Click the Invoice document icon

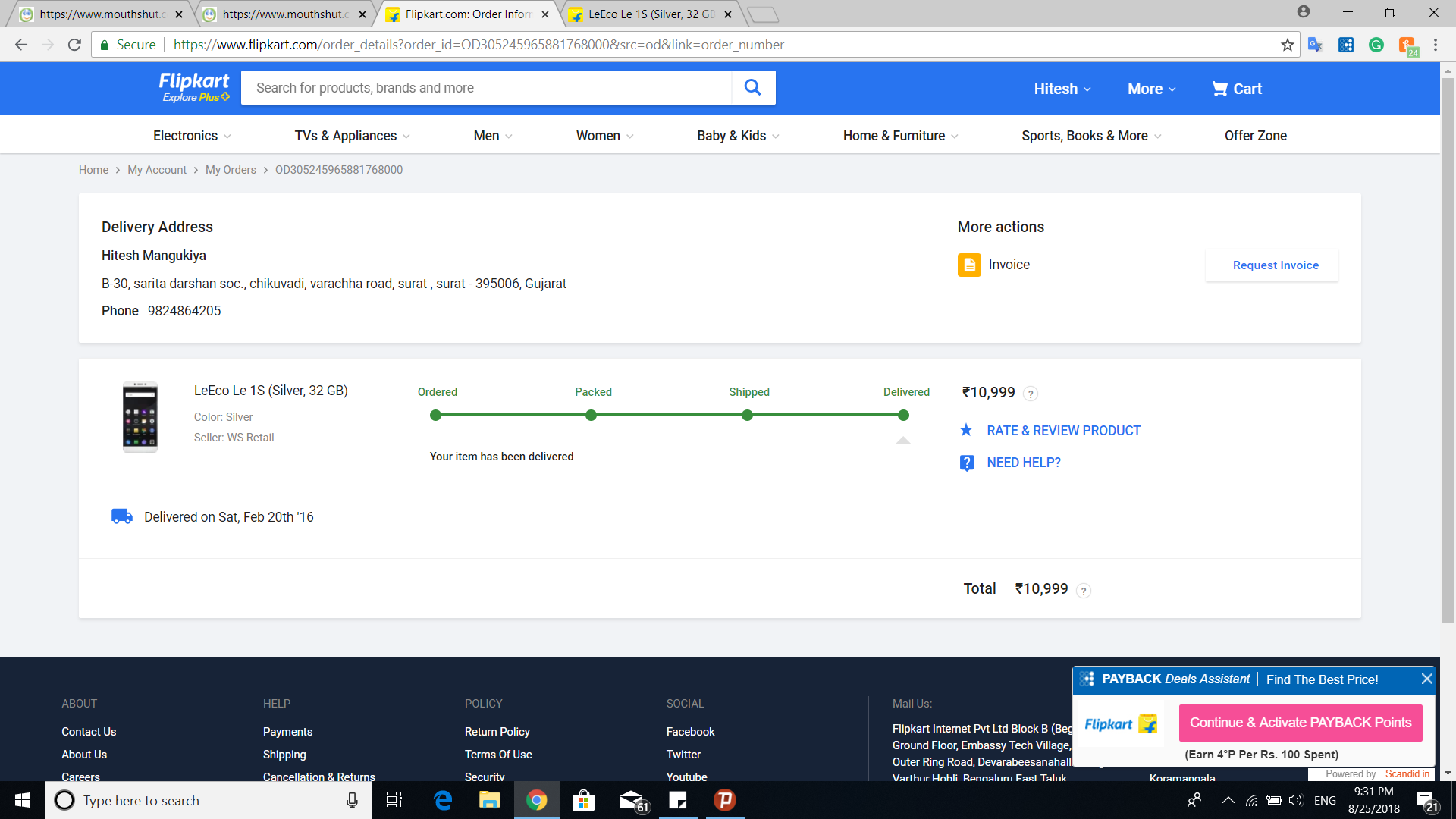(x=969, y=265)
